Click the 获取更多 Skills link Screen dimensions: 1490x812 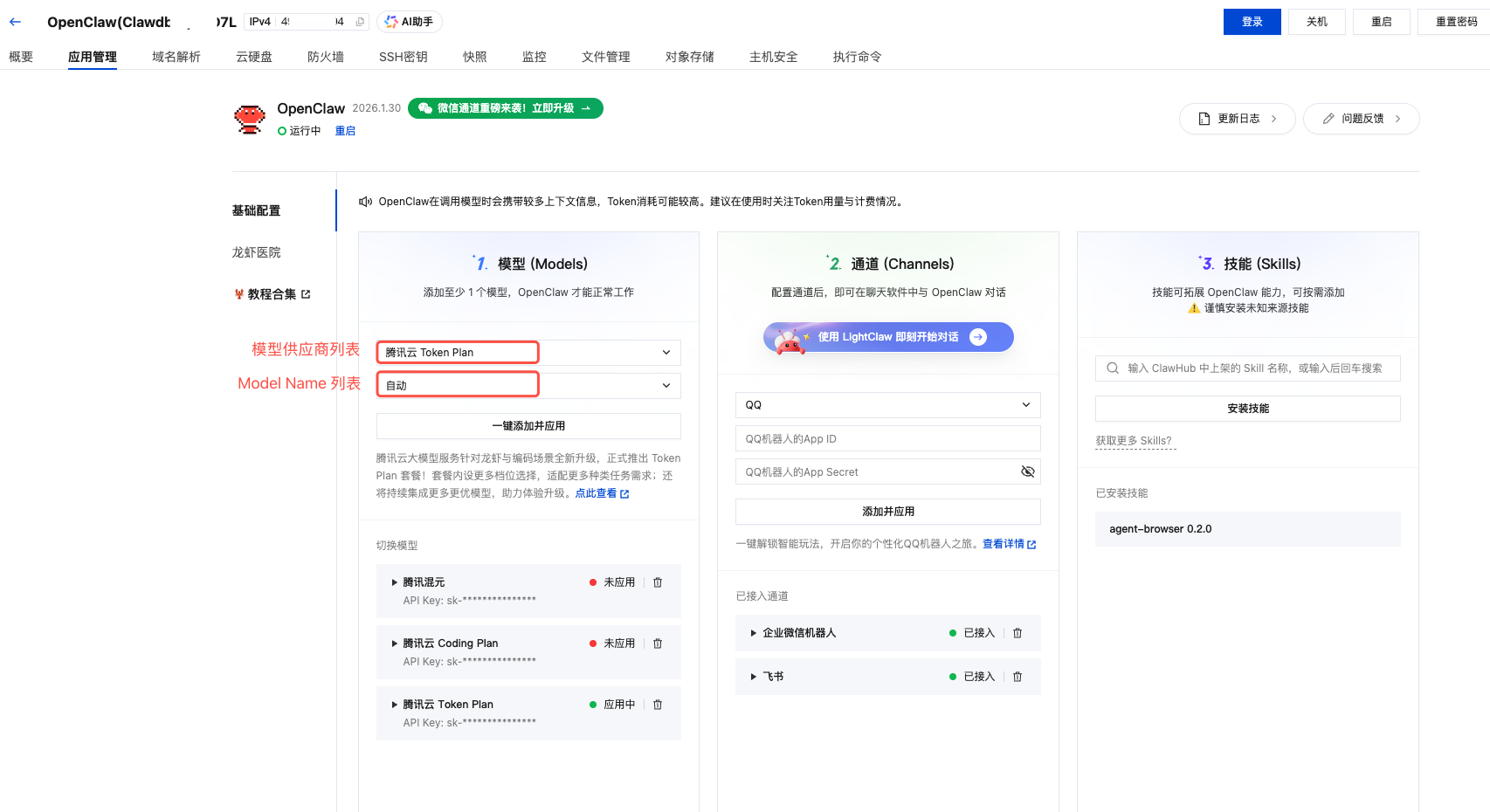pyautogui.click(x=1134, y=441)
